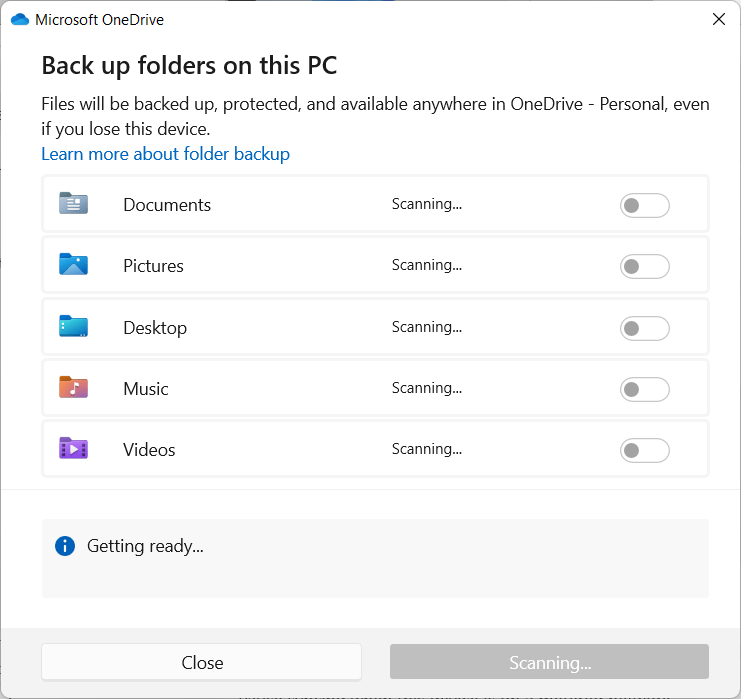Click the Videos folder icon
Viewport: 741px width, 699px height.
[73, 449]
